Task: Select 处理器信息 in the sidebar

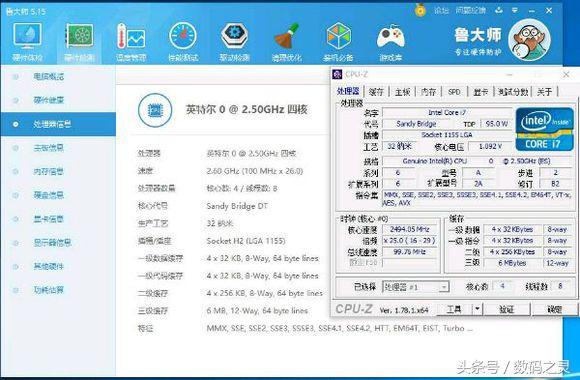Action: coord(58,124)
